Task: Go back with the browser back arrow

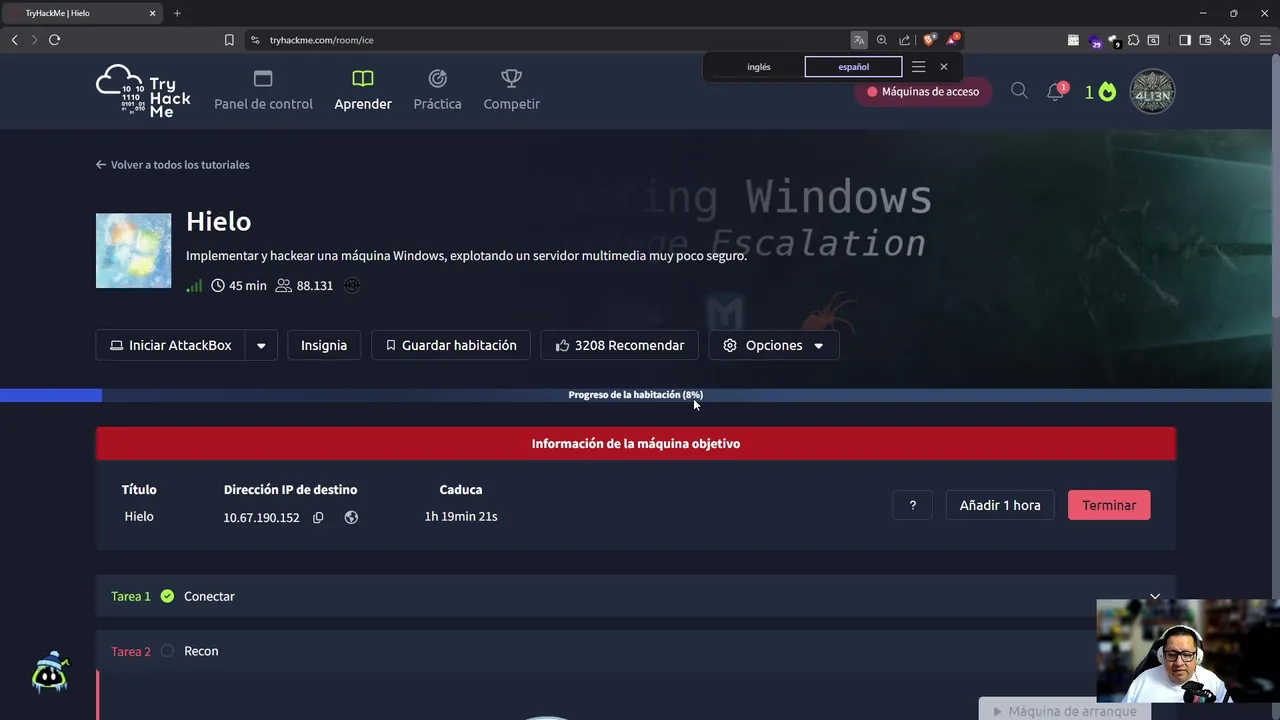Action: point(14,40)
